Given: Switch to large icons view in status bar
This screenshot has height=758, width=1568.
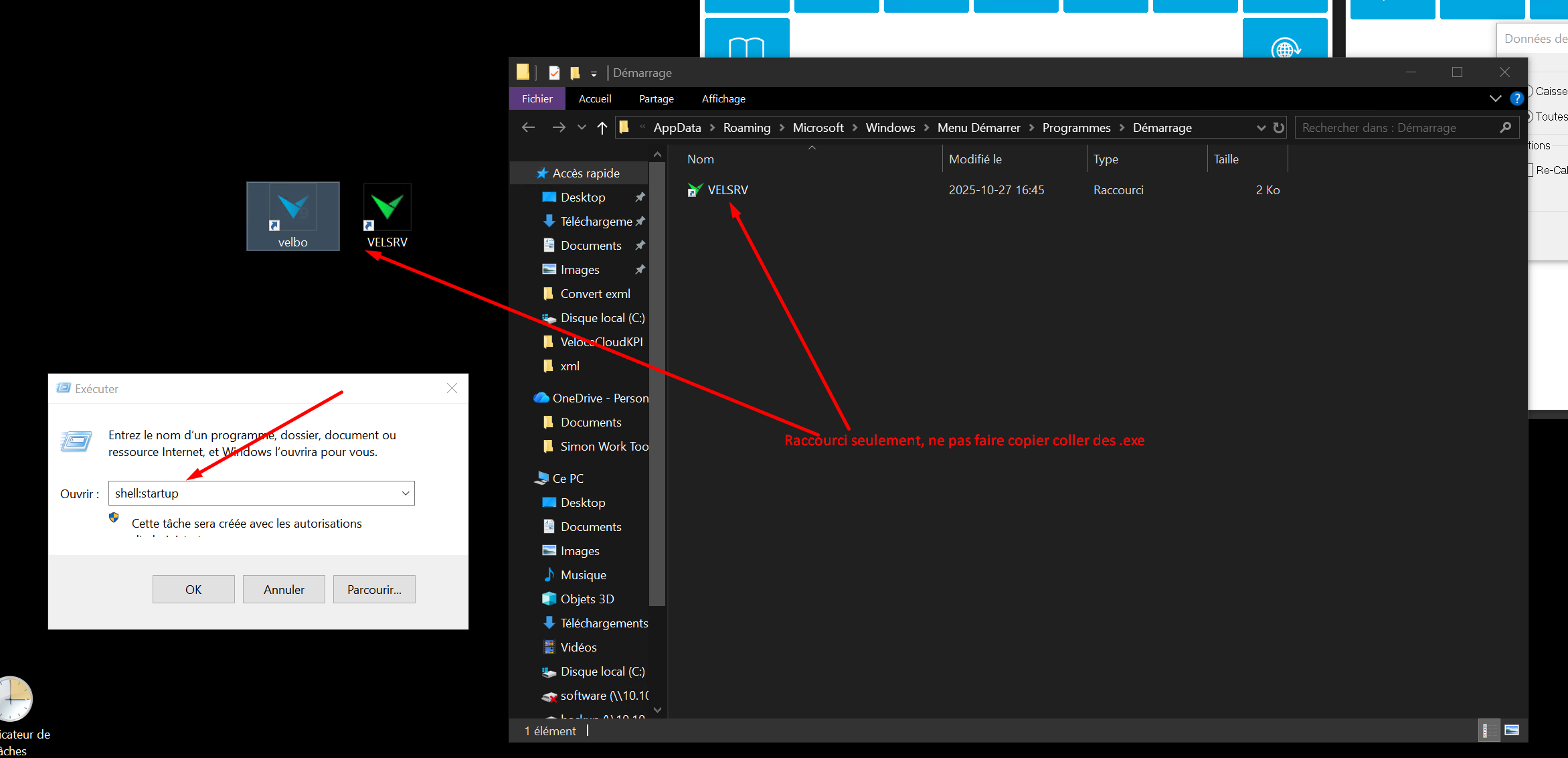Looking at the screenshot, I should click(x=1512, y=730).
